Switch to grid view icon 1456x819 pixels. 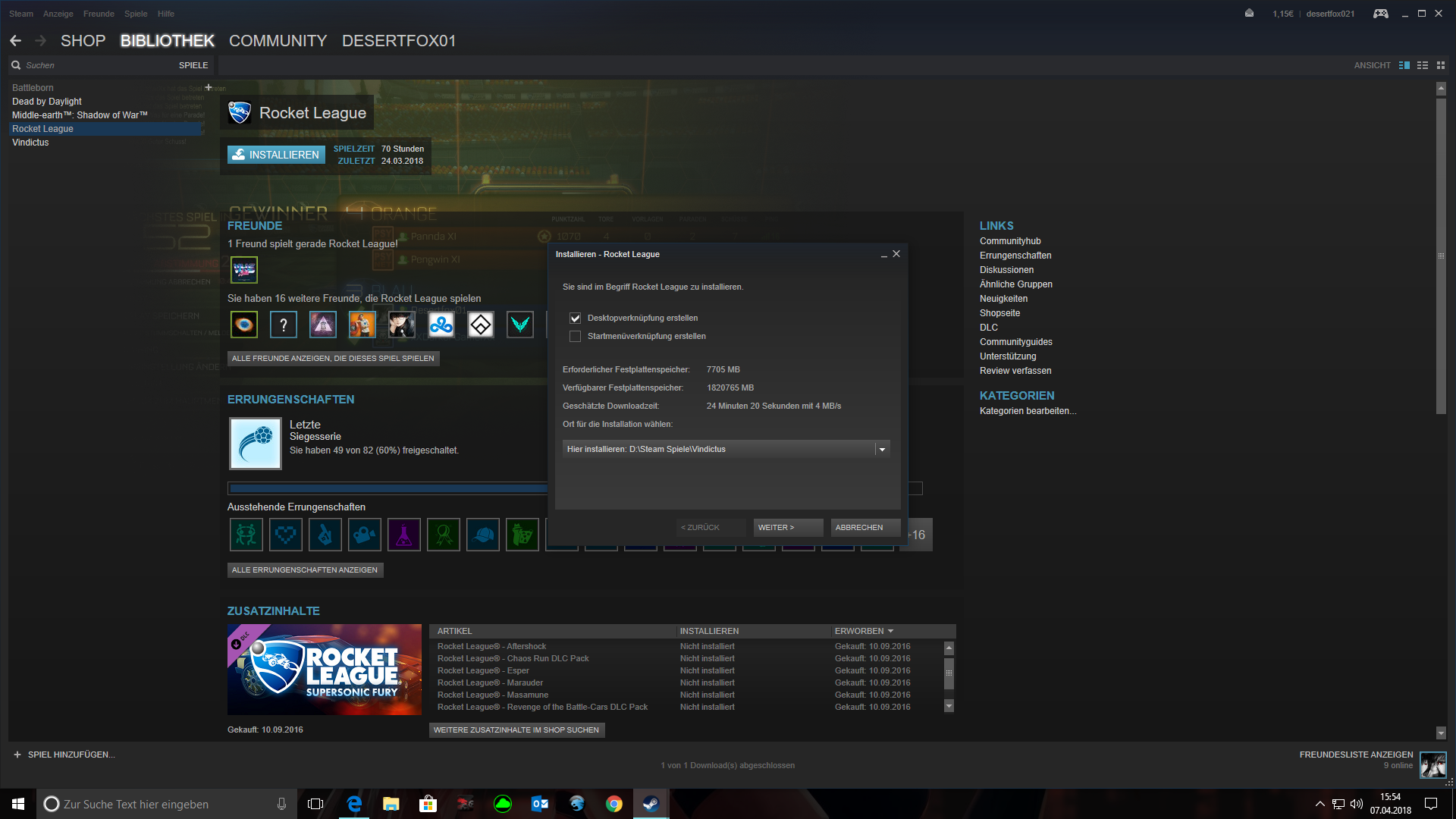1441,65
